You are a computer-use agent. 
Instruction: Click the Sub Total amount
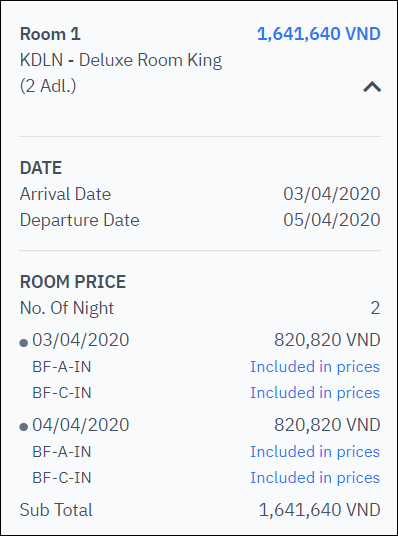point(319,510)
